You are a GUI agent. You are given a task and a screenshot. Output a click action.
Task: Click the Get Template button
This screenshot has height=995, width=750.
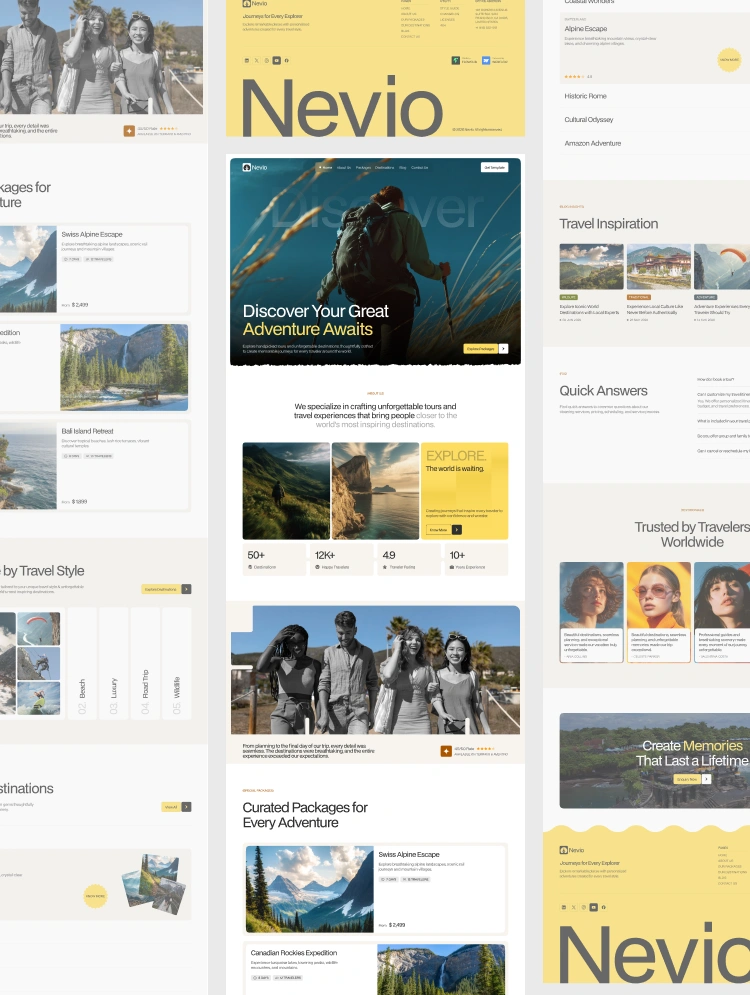[x=494, y=168]
